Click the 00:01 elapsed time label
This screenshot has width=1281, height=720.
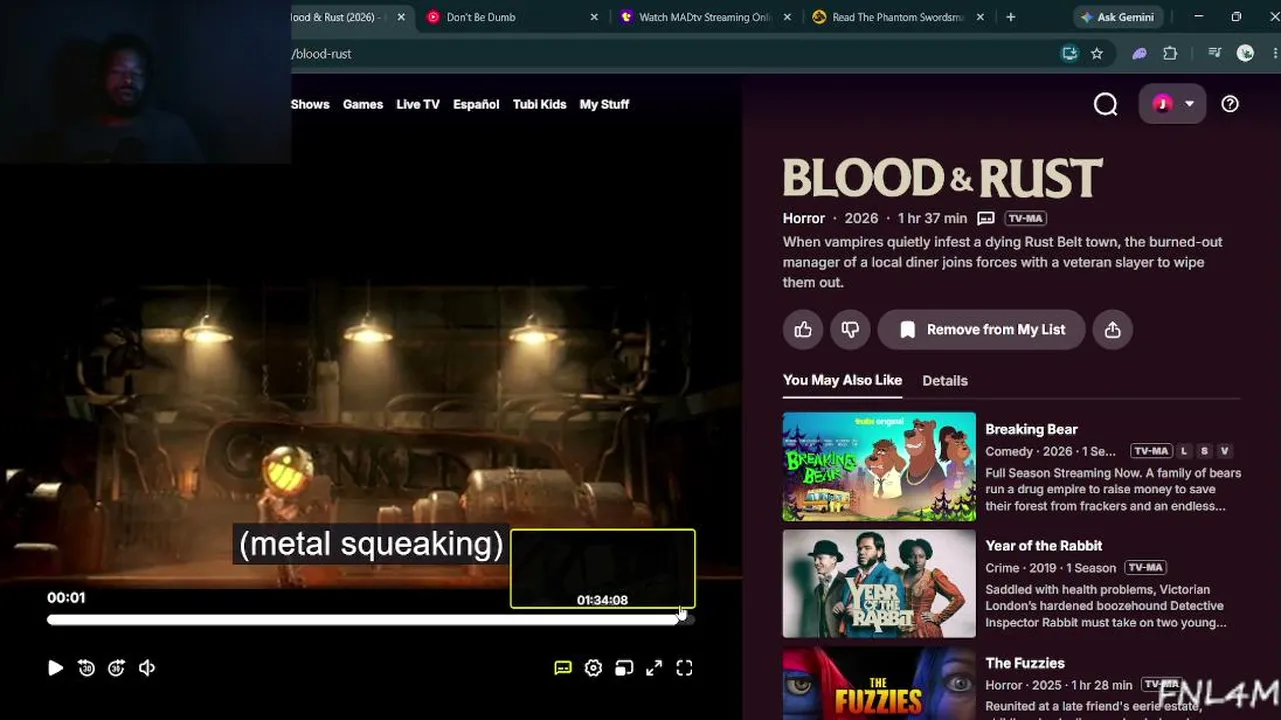[x=66, y=598]
